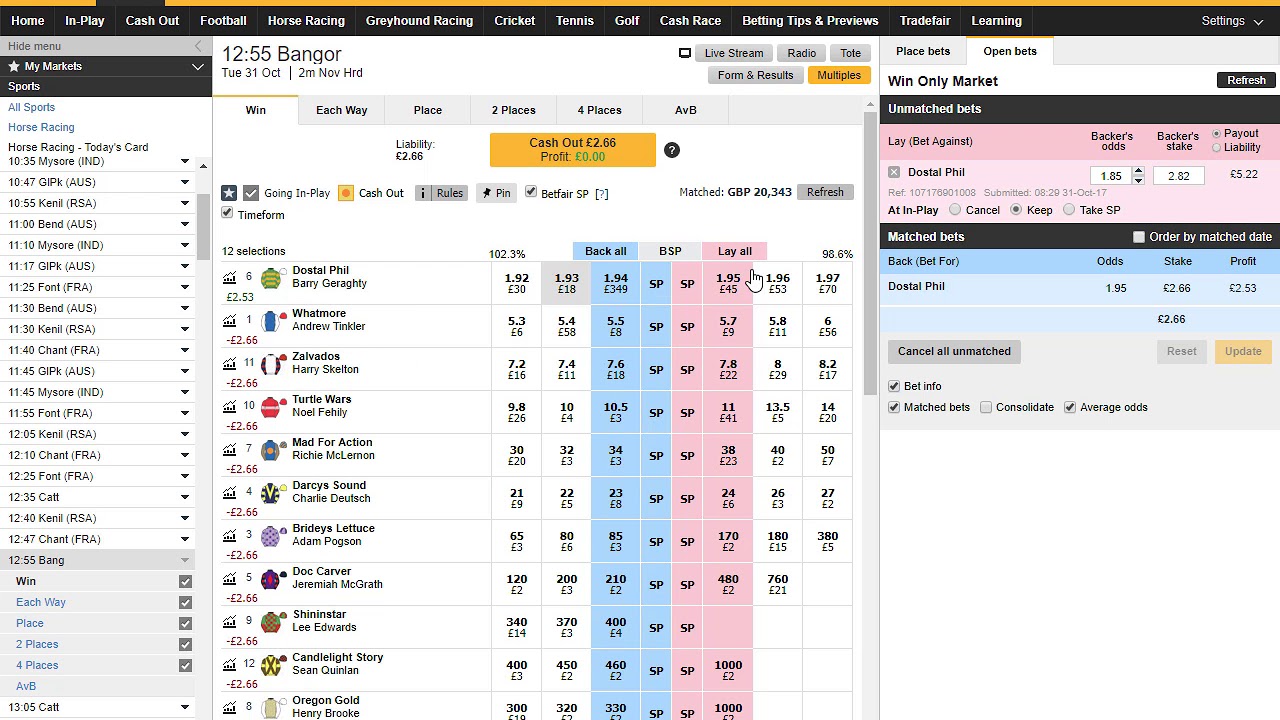Open the Rules info button
Viewport: 1280px width, 720px height.
point(440,193)
